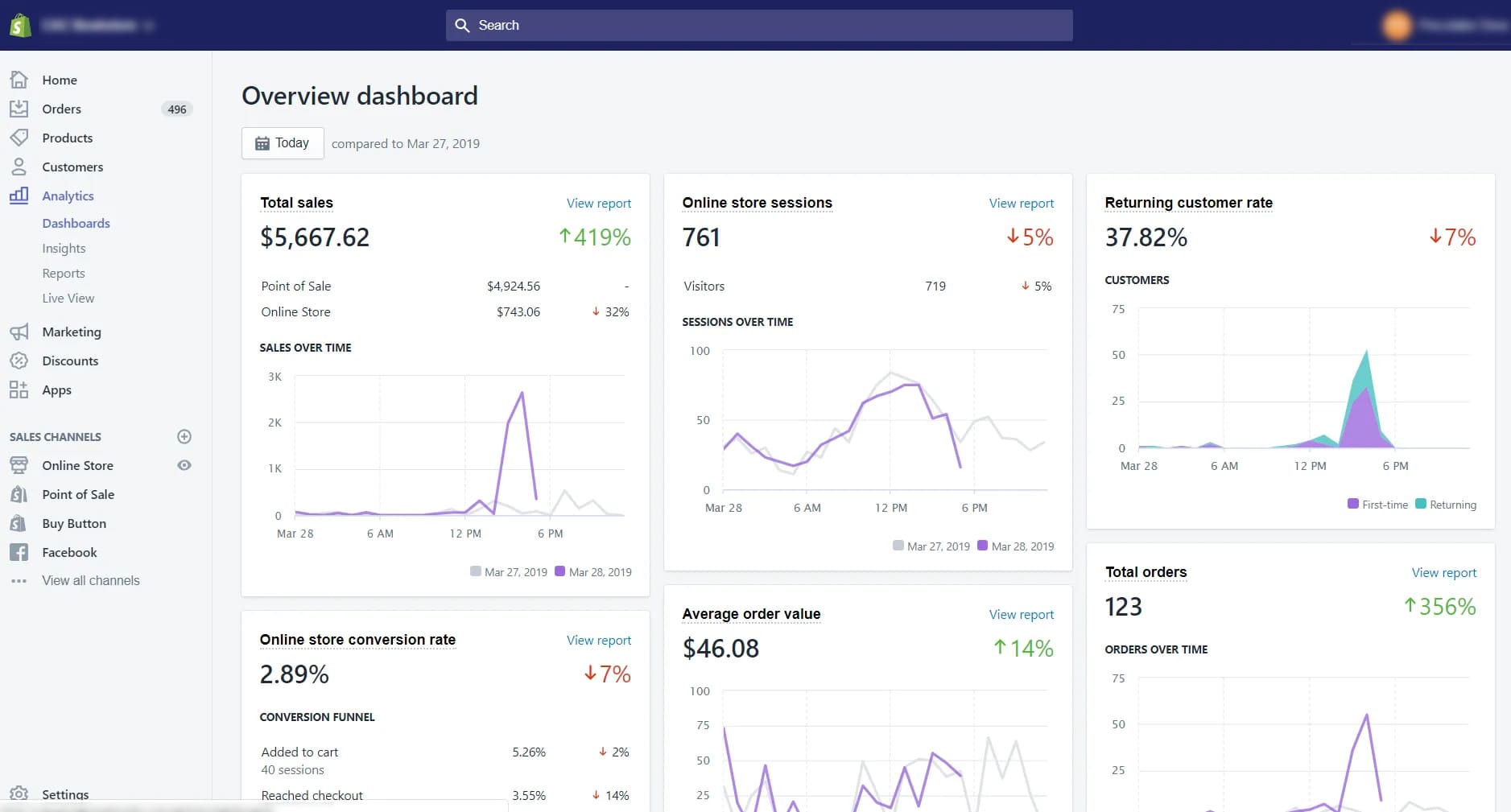Viewport: 1511px width, 812px height.
Task: Click the Added to cart 5.26% value
Action: click(x=529, y=752)
